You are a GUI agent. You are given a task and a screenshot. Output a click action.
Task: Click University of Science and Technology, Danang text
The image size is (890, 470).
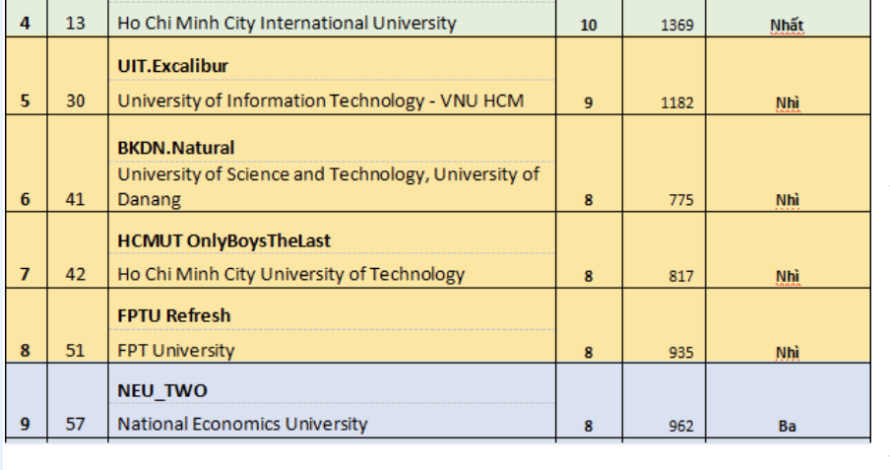coord(328,186)
